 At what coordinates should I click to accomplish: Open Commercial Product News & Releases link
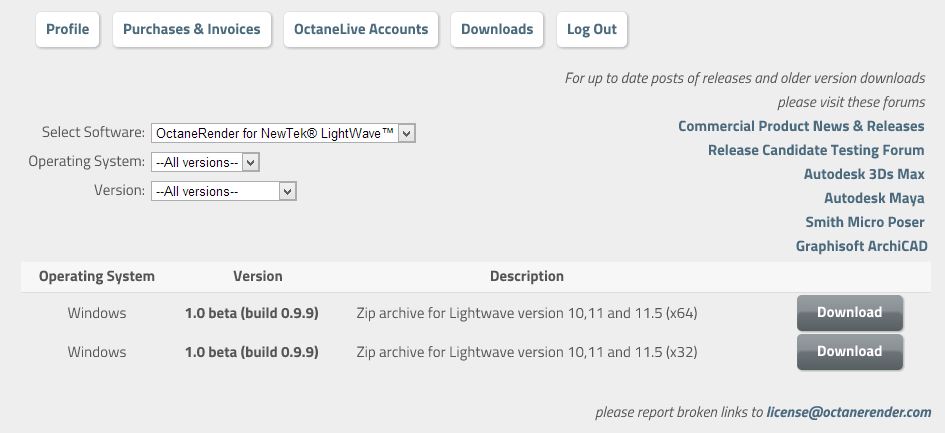(x=801, y=126)
